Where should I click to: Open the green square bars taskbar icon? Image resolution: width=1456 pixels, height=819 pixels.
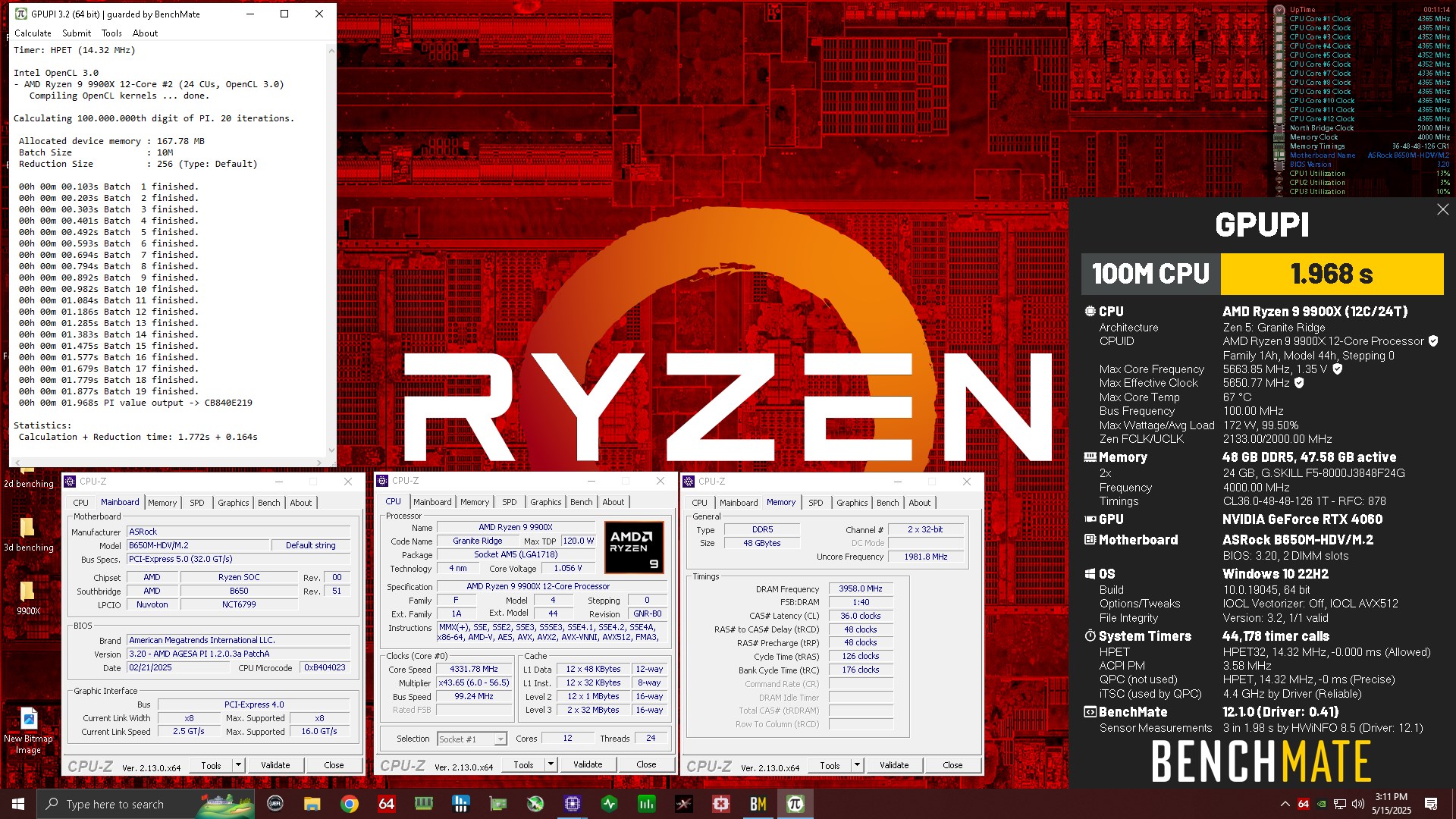(647, 804)
